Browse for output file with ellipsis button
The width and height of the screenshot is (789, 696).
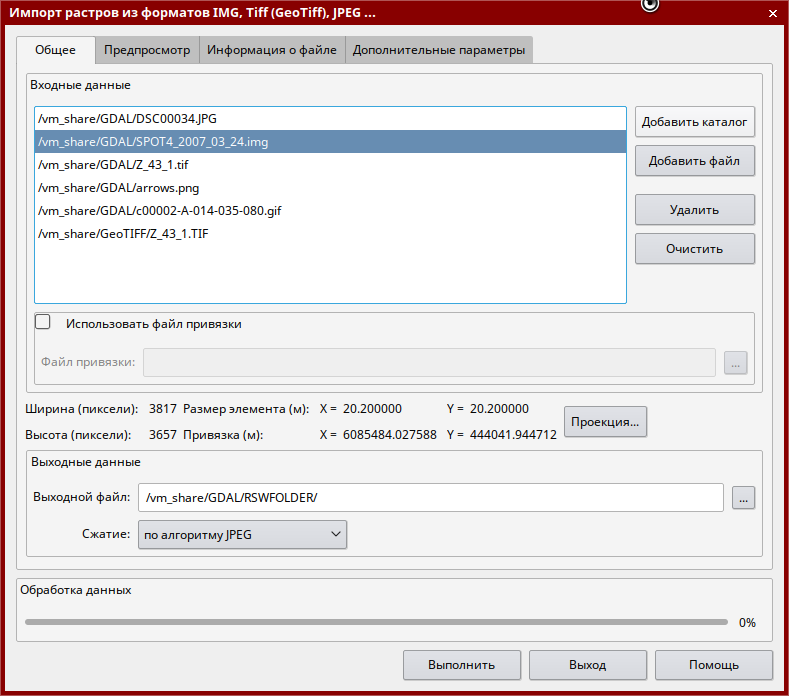(x=743, y=497)
